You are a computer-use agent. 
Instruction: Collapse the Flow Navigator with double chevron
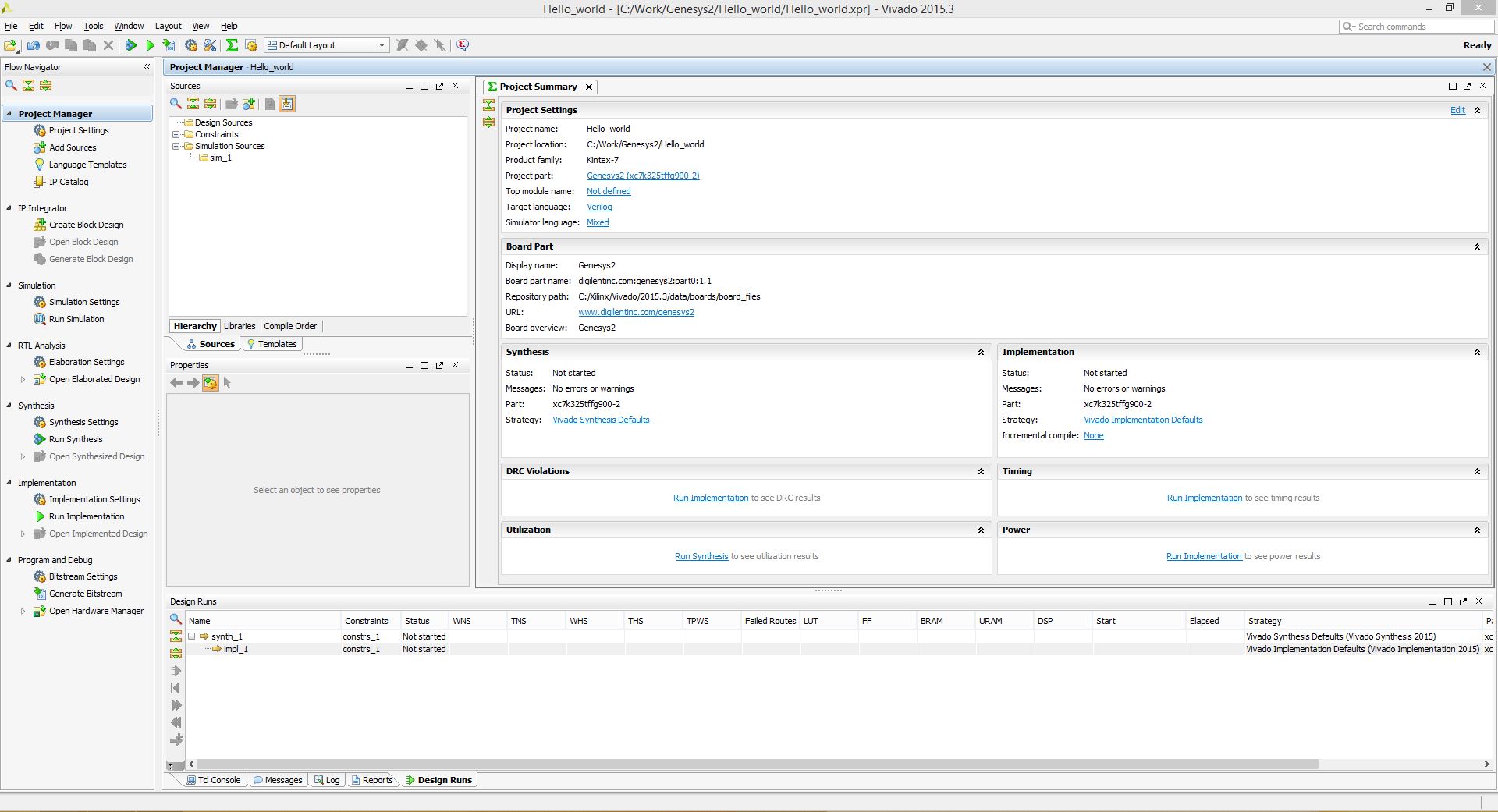[147, 67]
